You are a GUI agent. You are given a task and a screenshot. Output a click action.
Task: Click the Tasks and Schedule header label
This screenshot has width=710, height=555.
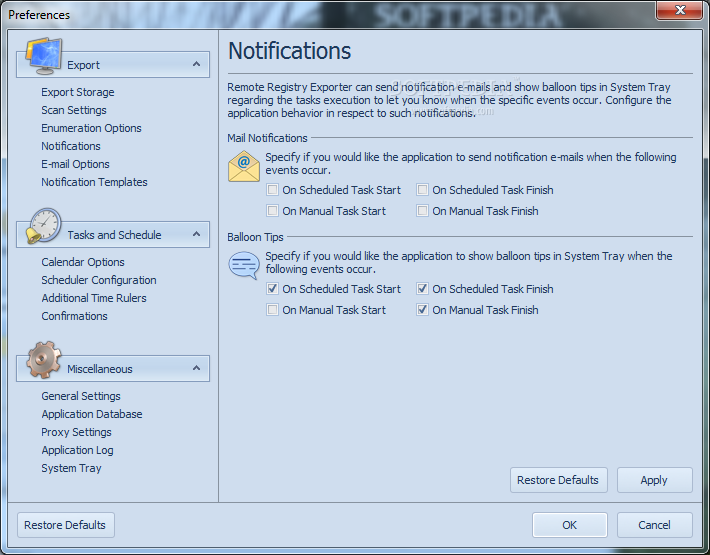point(114,235)
